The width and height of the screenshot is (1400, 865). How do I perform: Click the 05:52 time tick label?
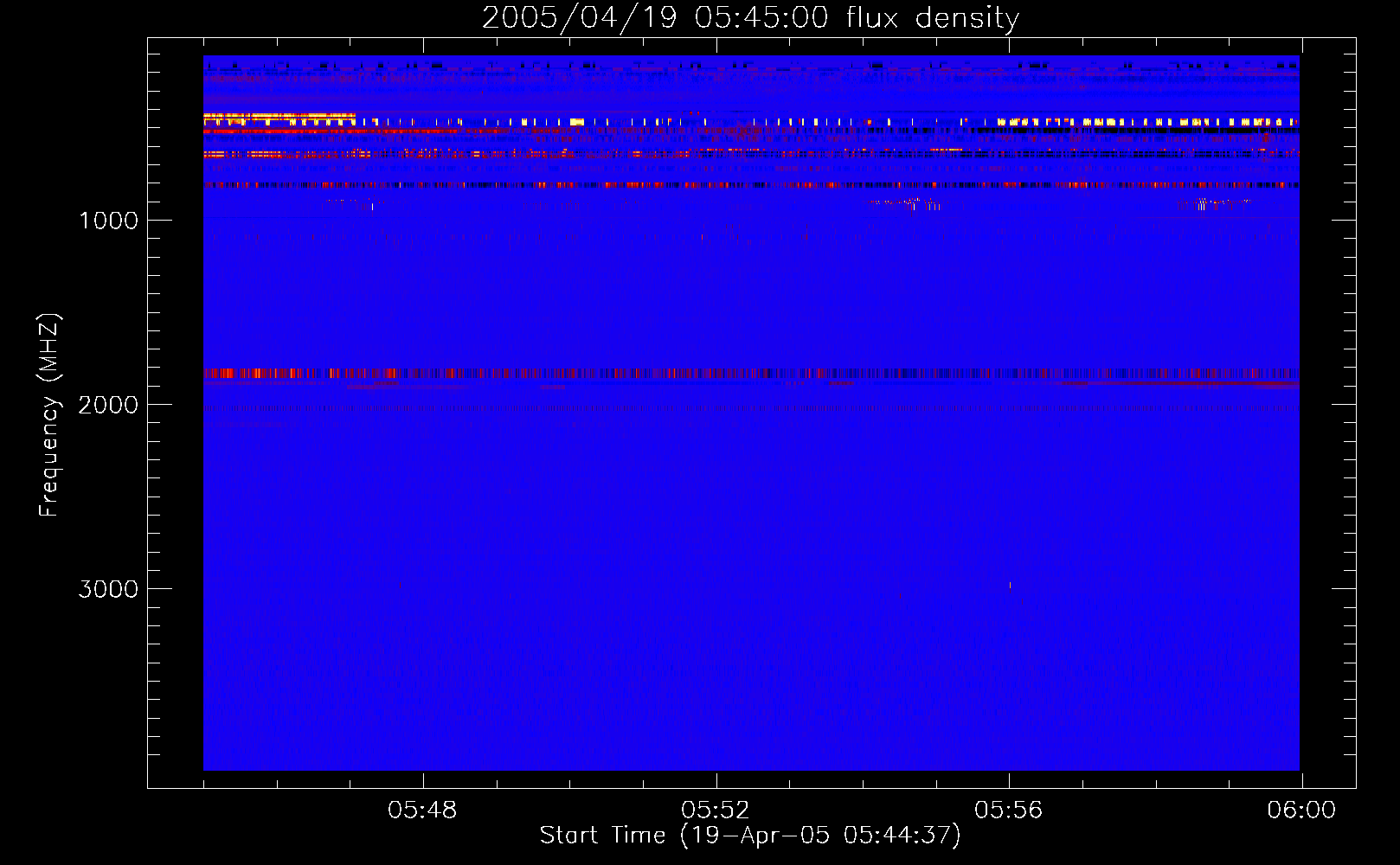coord(716,810)
